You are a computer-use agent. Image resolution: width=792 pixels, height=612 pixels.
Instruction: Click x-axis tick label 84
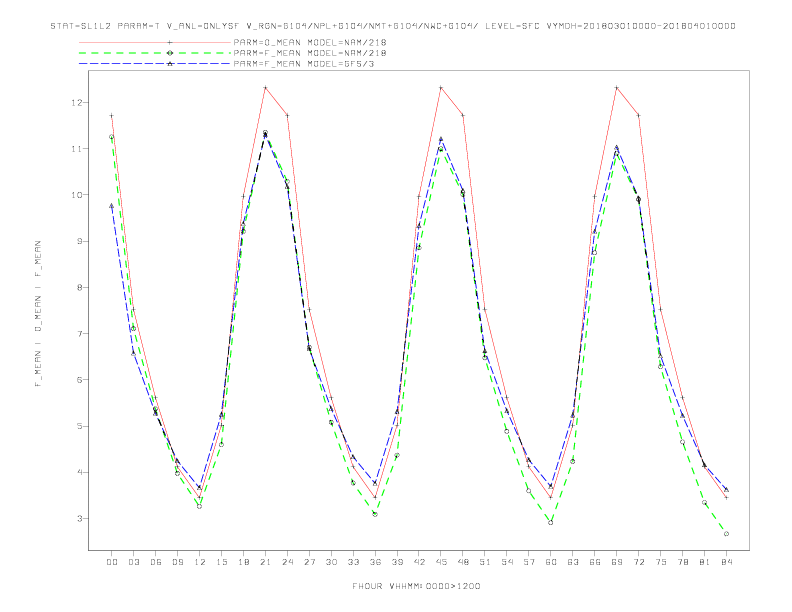(x=726, y=562)
